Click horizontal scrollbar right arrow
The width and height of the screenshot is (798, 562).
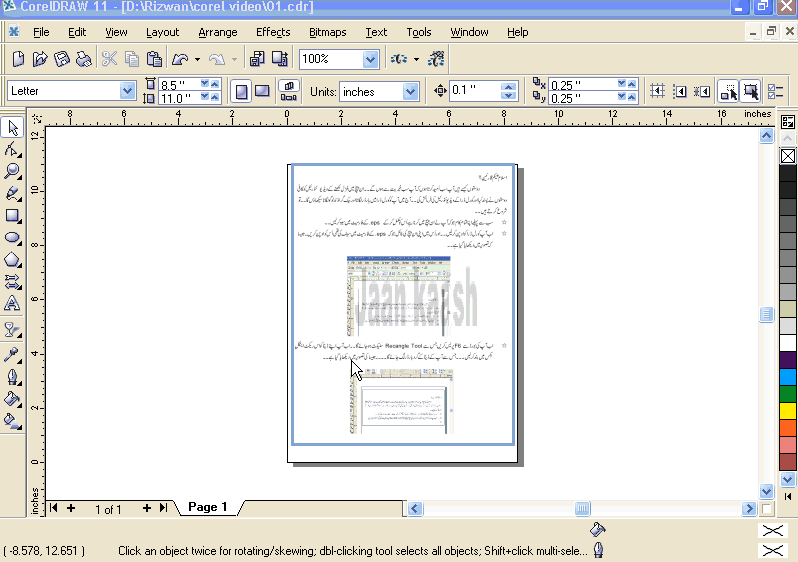(x=749, y=509)
